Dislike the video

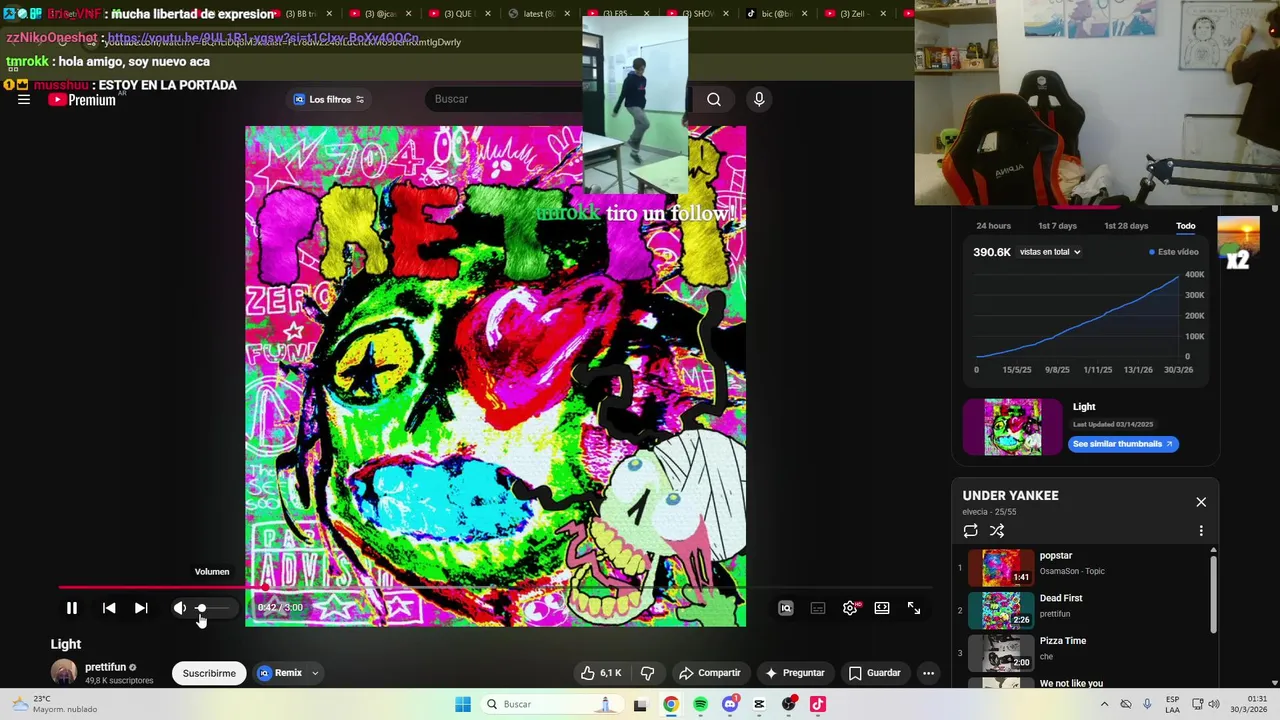tap(647, 673)
